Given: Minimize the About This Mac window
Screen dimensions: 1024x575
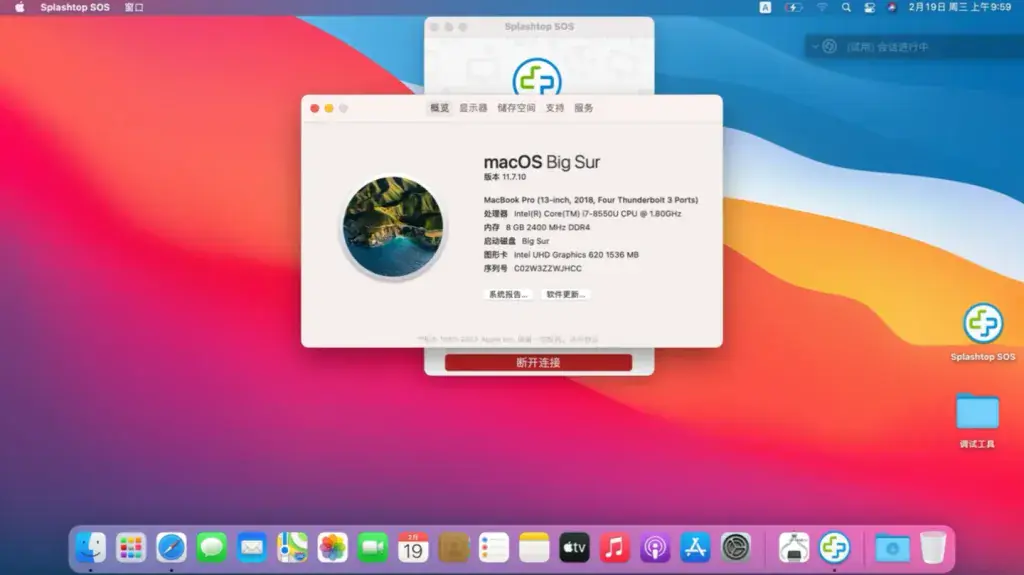Looking at the screenshot, I should [329, 108].
